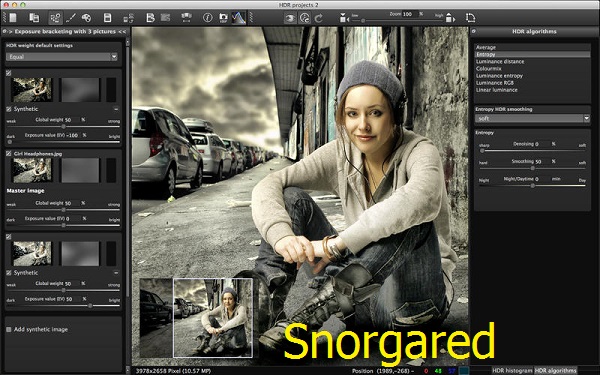Click the zoom high-end icon
This screenshot has width=600, height=375.
pyautogui.click(x=450, y=18)
